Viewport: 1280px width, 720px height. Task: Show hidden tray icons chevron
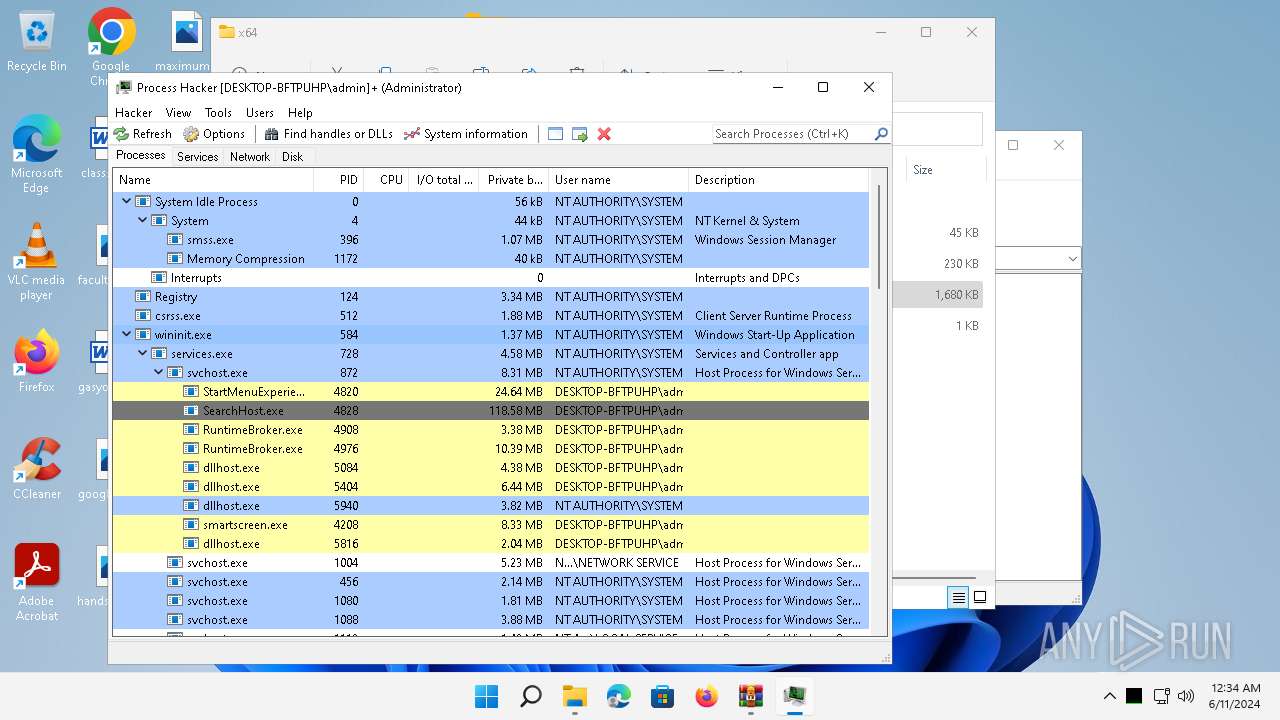coord(1109,696)
